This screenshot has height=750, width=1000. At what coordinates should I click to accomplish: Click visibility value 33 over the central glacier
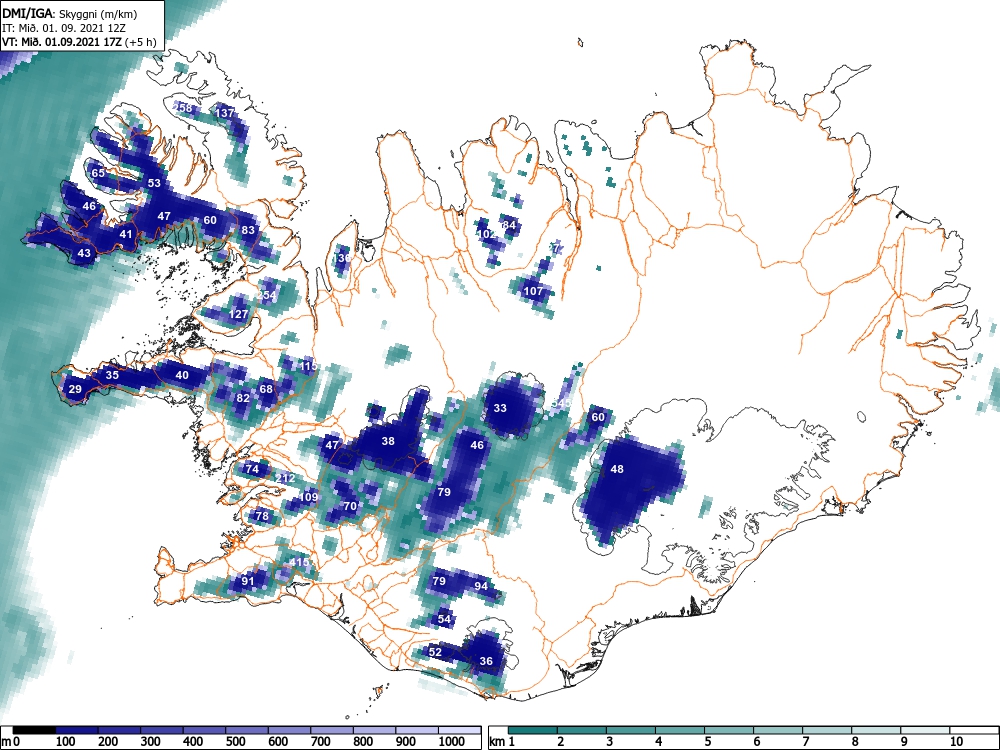pos(500,408)
